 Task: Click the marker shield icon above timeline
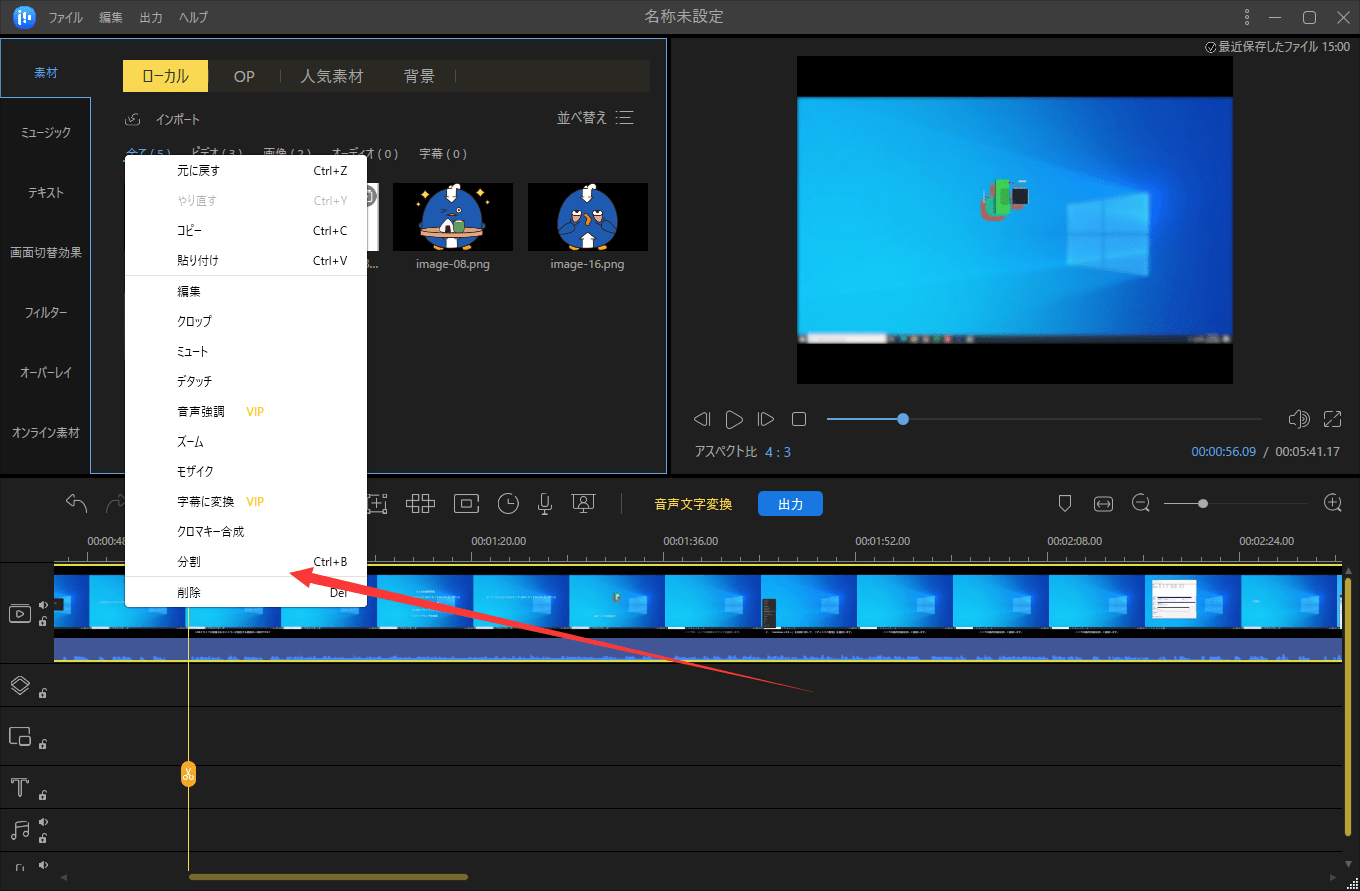tap(1065, 504)
